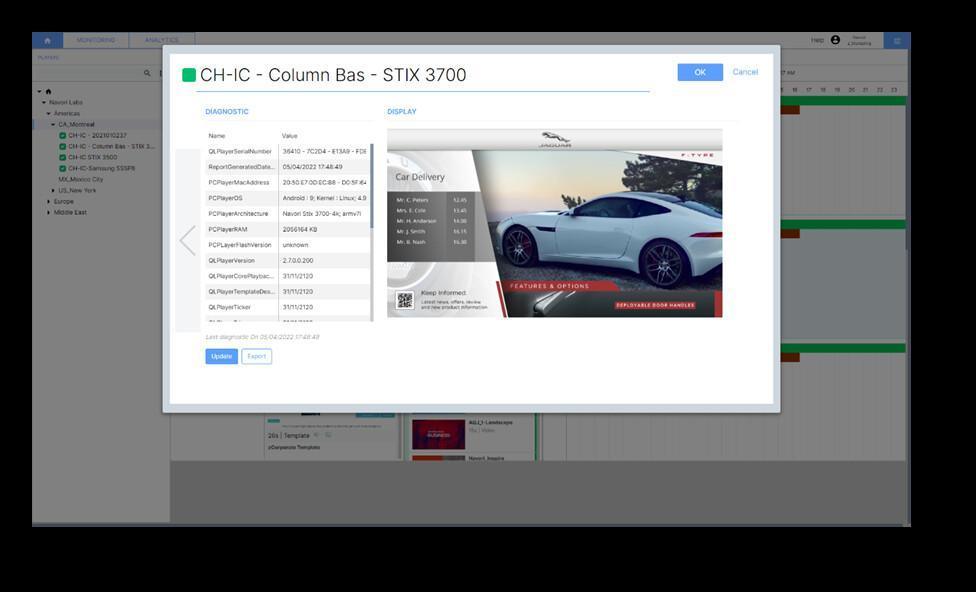The width and height of the screenshot is (976, 592).
Task: Toggle checkbox for CH-IC - 2021010237
Action: 62,135
